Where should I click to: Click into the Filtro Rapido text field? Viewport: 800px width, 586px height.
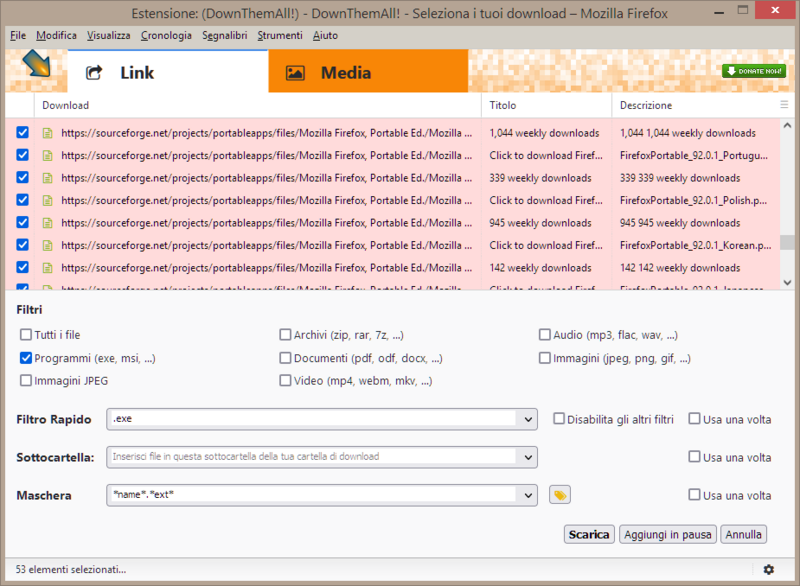tap(313, 419)
